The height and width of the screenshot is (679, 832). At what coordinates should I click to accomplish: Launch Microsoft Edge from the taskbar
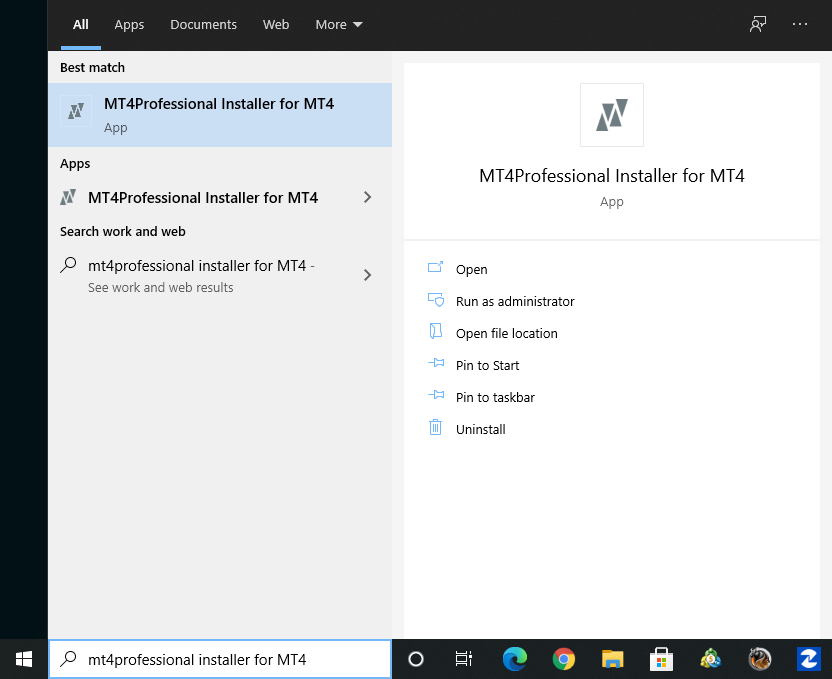point(514,659)
